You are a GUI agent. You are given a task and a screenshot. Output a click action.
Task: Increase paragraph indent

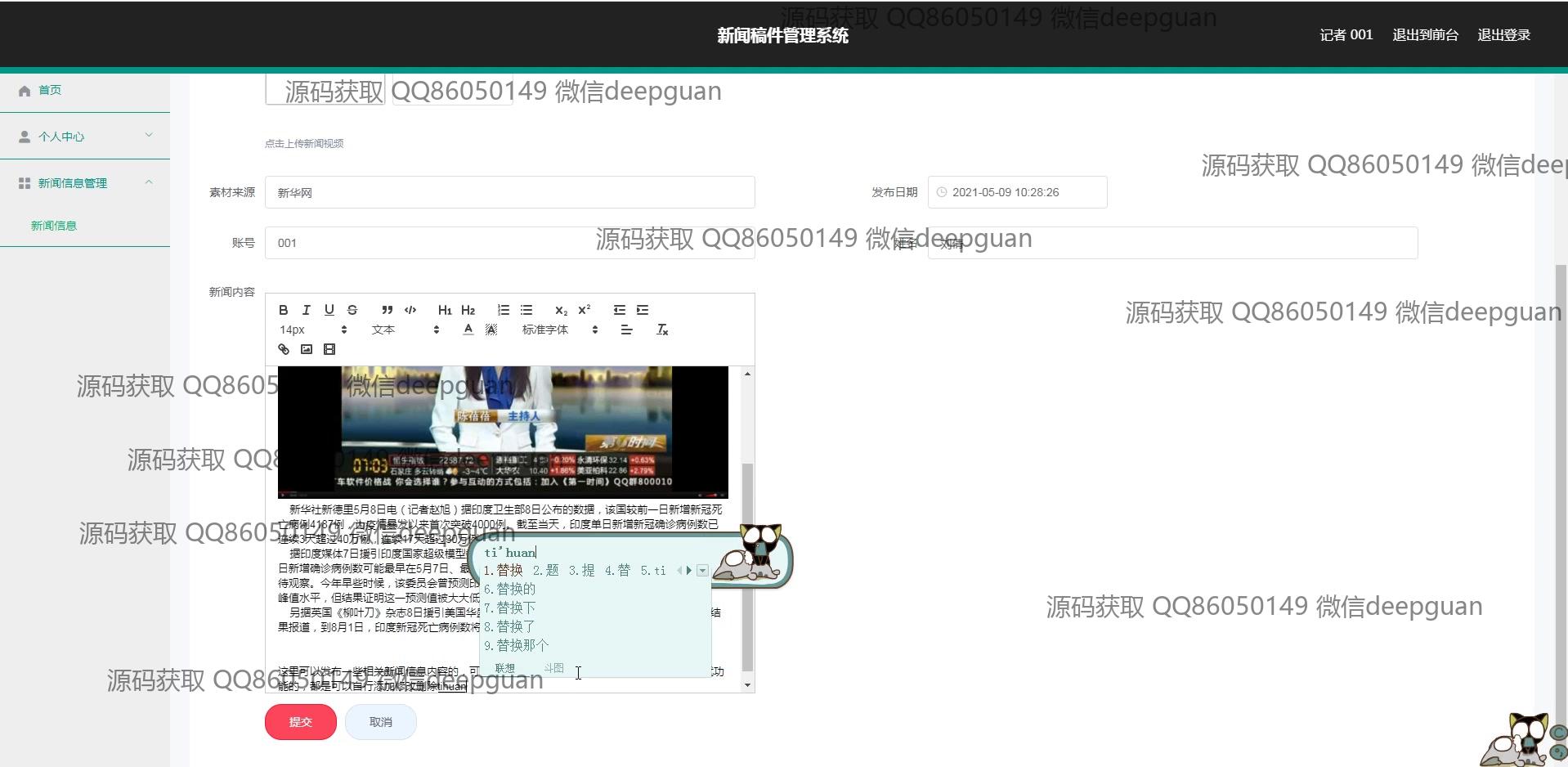pos(643,310)
